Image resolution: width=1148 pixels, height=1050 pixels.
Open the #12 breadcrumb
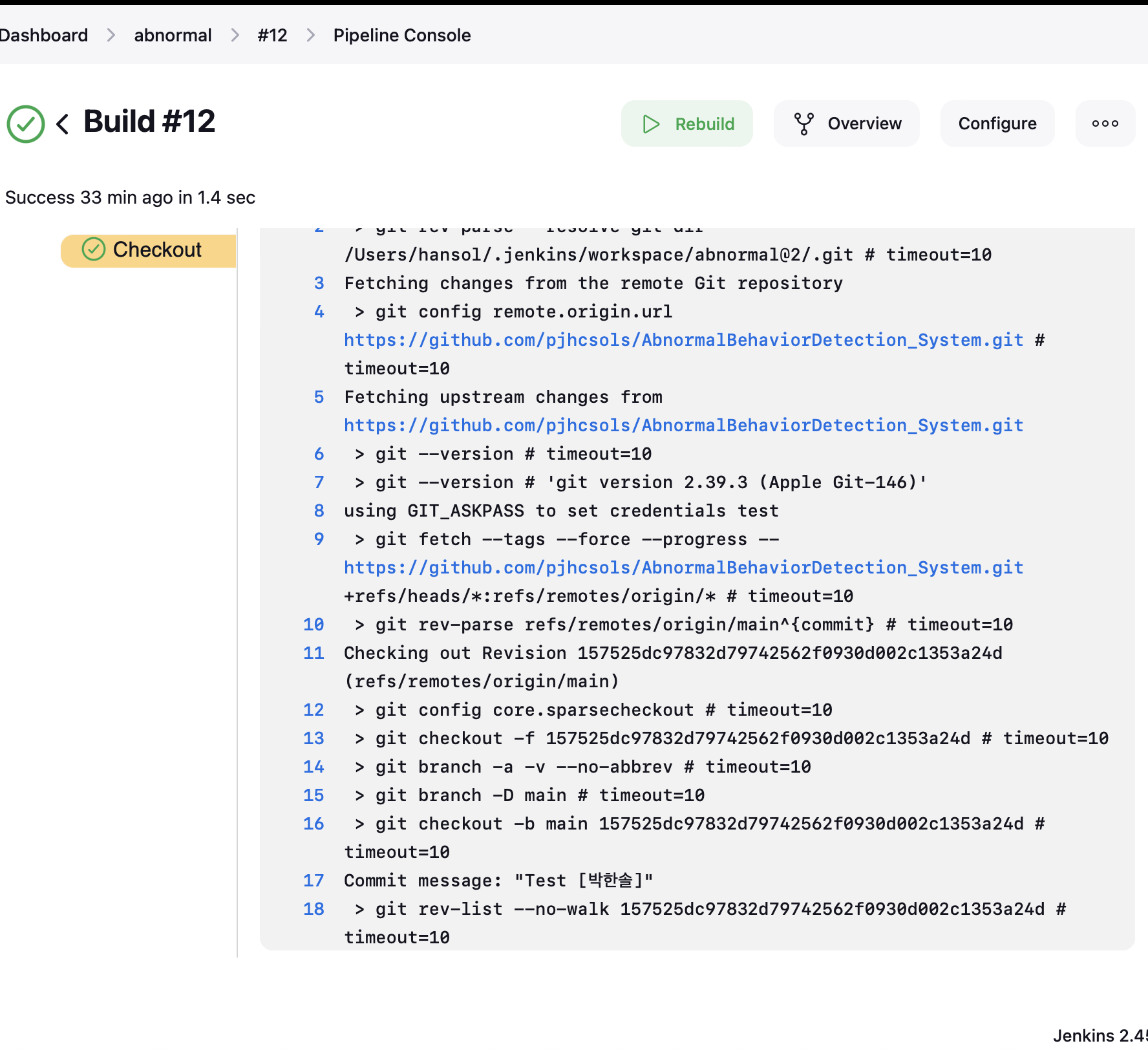click(x=272, y=35)
